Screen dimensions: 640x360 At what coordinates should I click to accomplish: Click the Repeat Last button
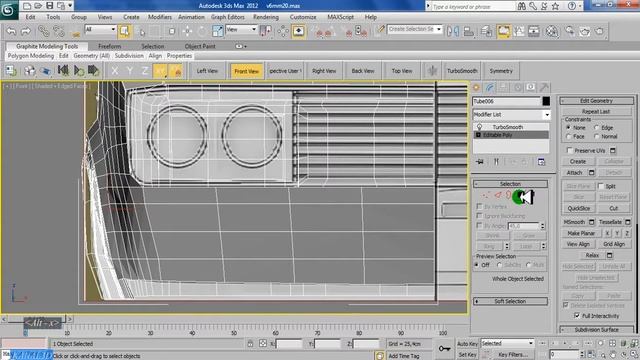point(596,111)
